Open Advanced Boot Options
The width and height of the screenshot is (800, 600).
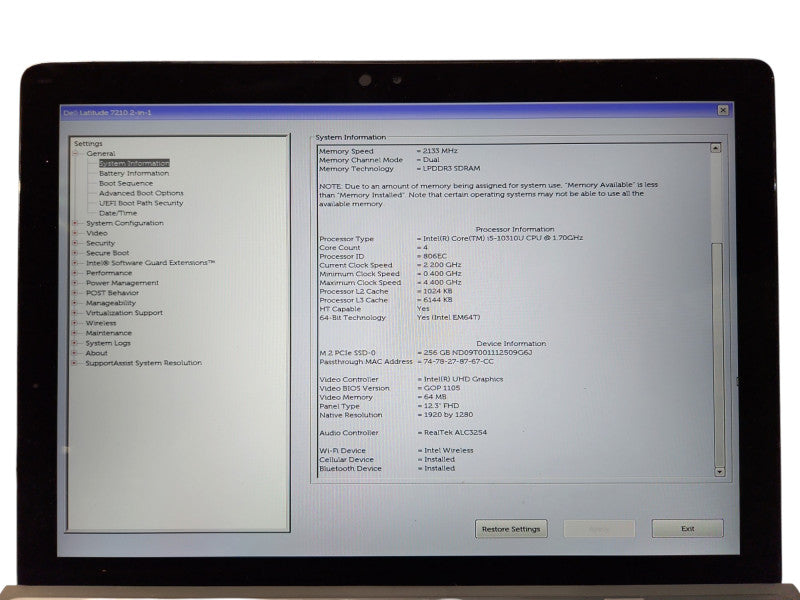(141, 193)
